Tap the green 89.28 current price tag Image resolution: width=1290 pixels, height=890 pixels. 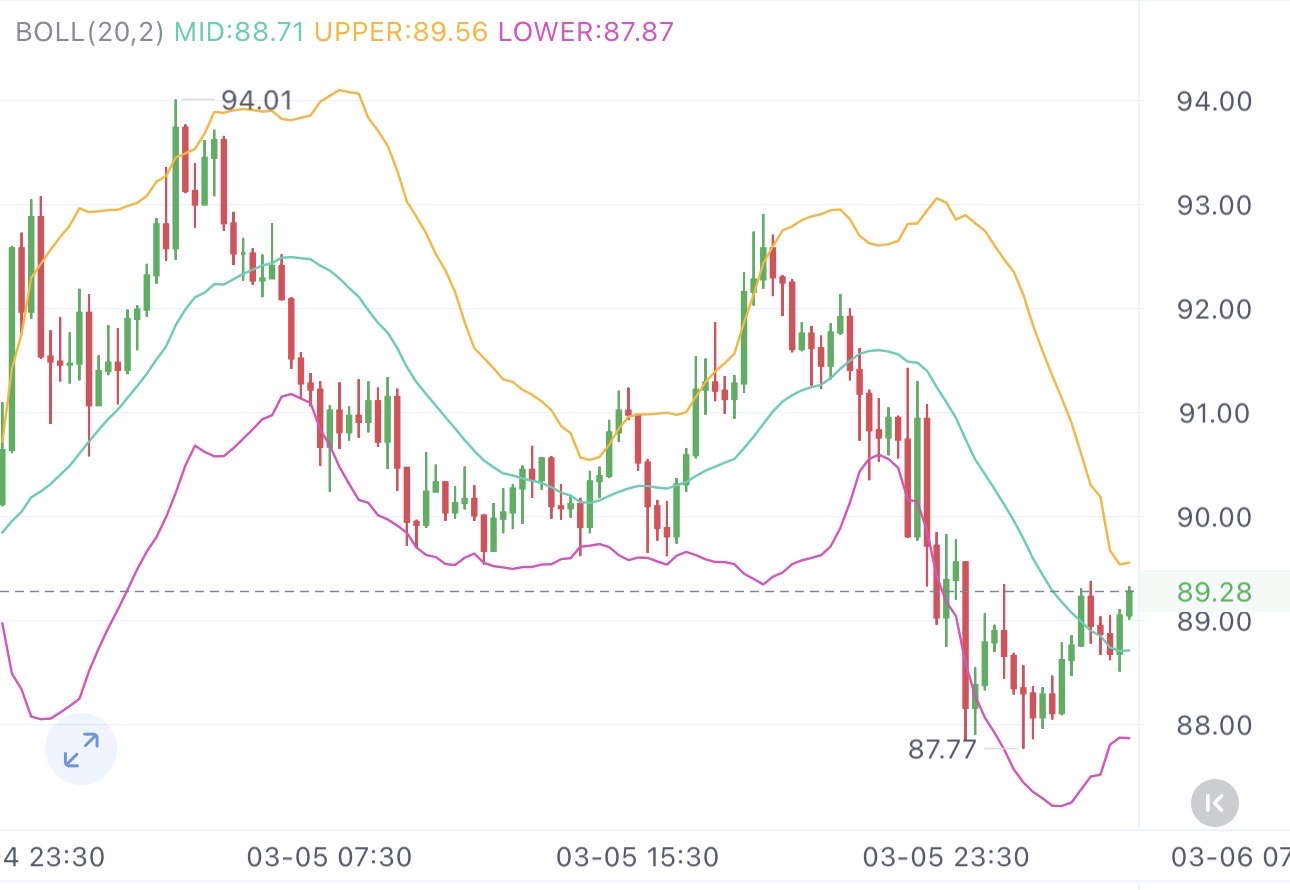point(1215,592)
